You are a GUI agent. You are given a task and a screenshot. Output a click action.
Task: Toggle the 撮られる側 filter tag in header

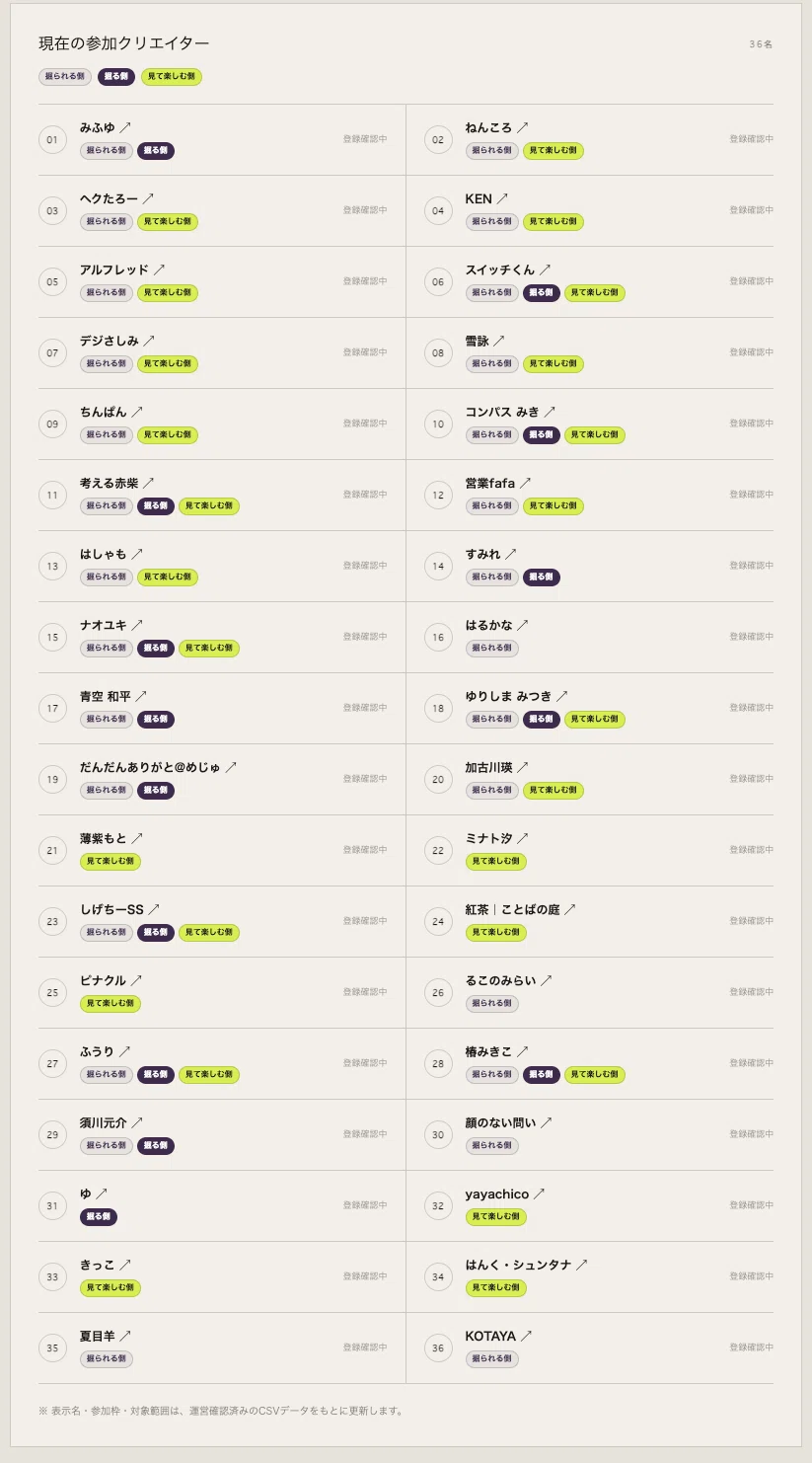[x=65, y=77]
